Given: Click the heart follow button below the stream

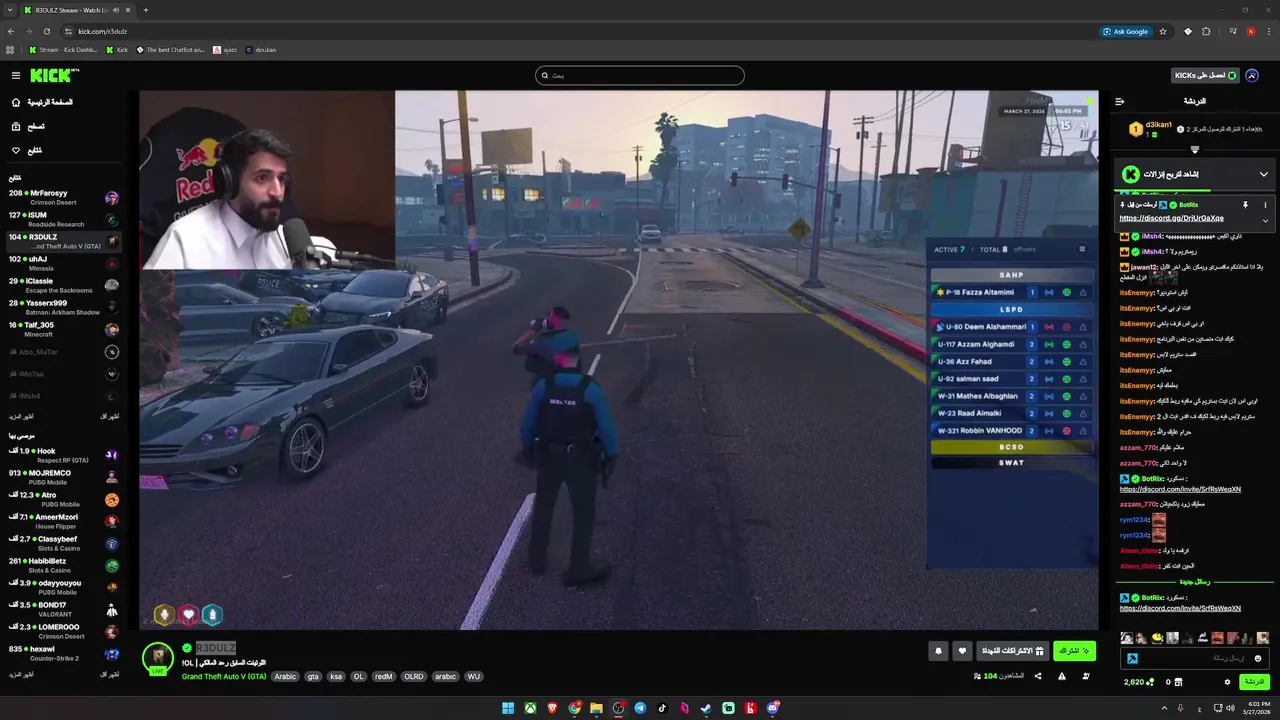Looking at the screenshot, I should click(x=962, y=651).
